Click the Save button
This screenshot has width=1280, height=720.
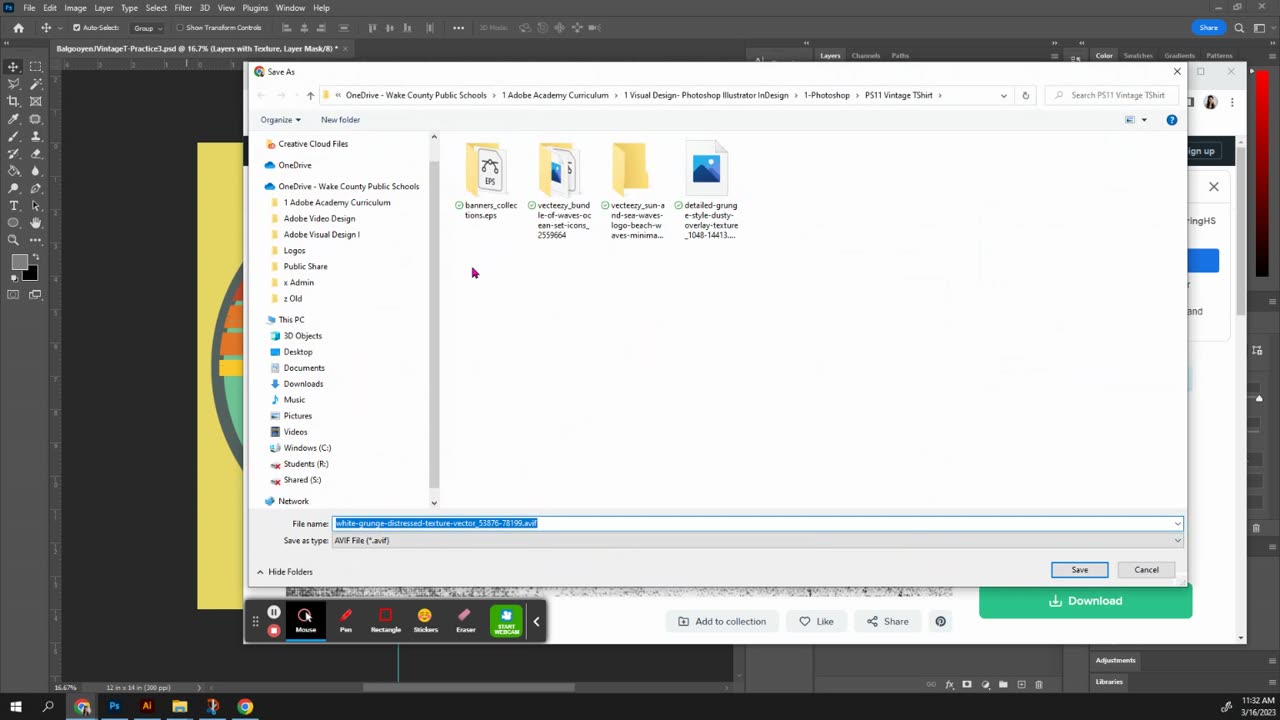pyautogui.click(x=1080, y=570)
